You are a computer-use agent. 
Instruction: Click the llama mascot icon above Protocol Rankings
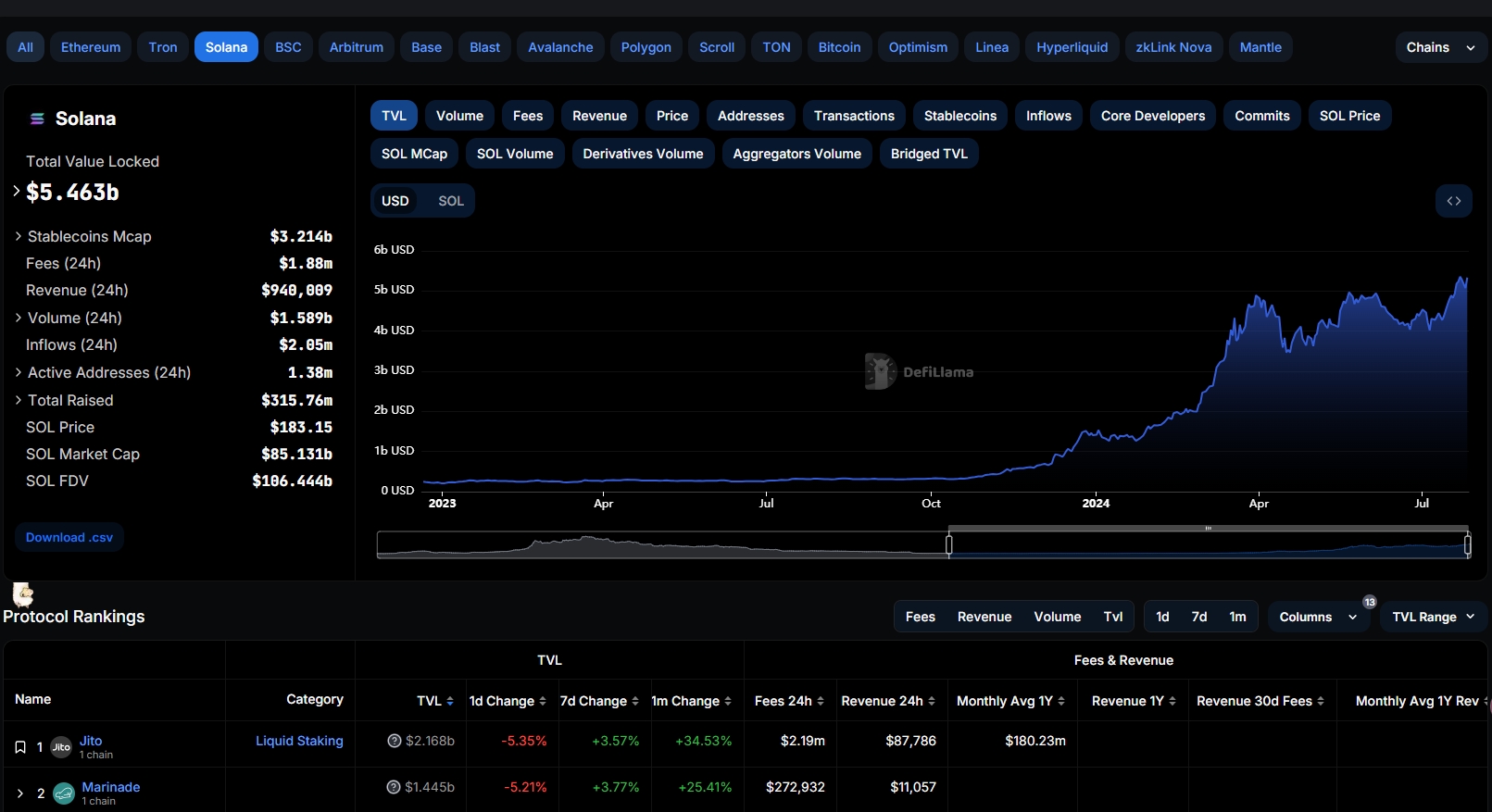point(23,594)
